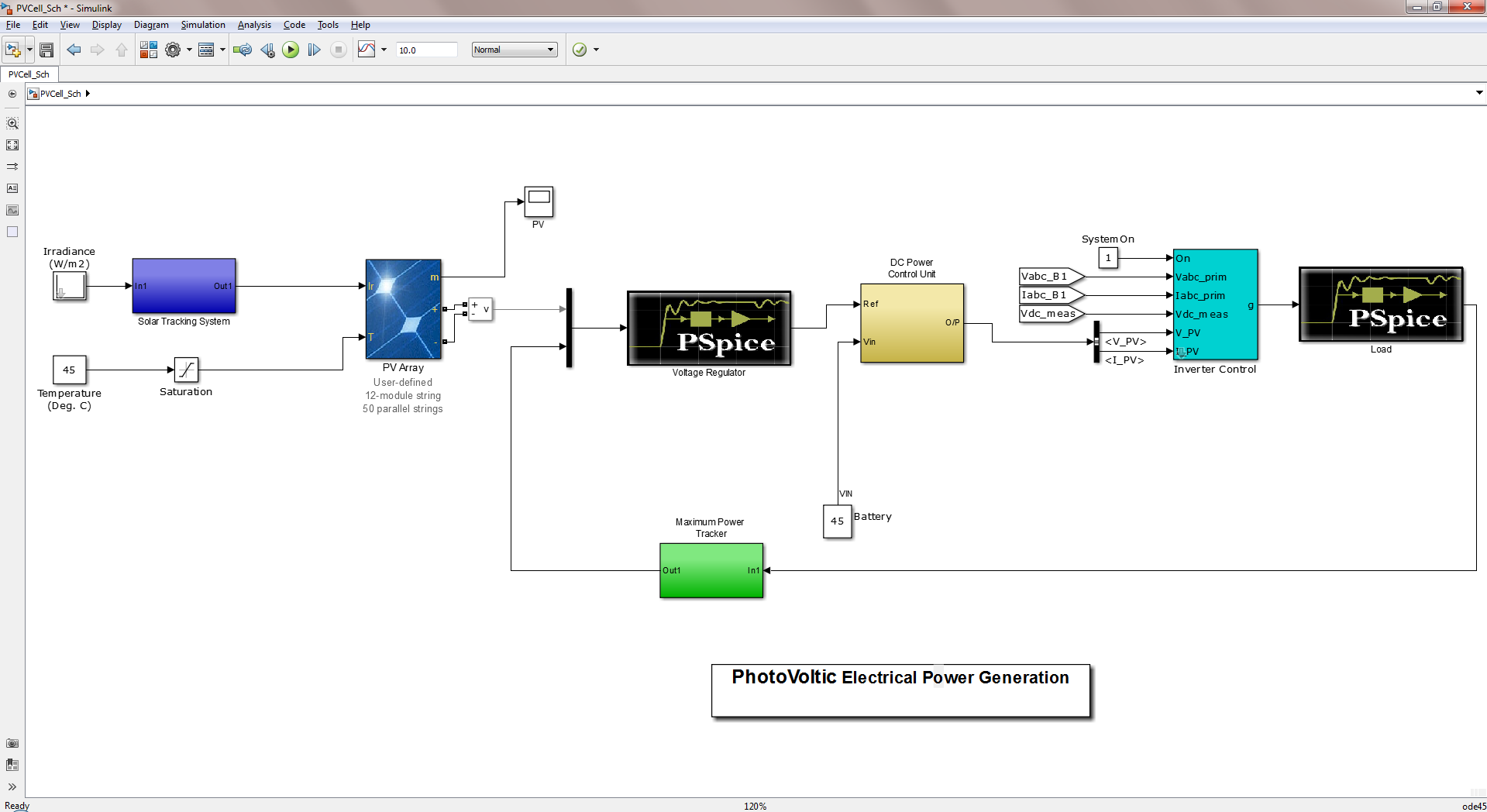Click the Saturation block
The image size is (1487, 812).
point(186,370)
